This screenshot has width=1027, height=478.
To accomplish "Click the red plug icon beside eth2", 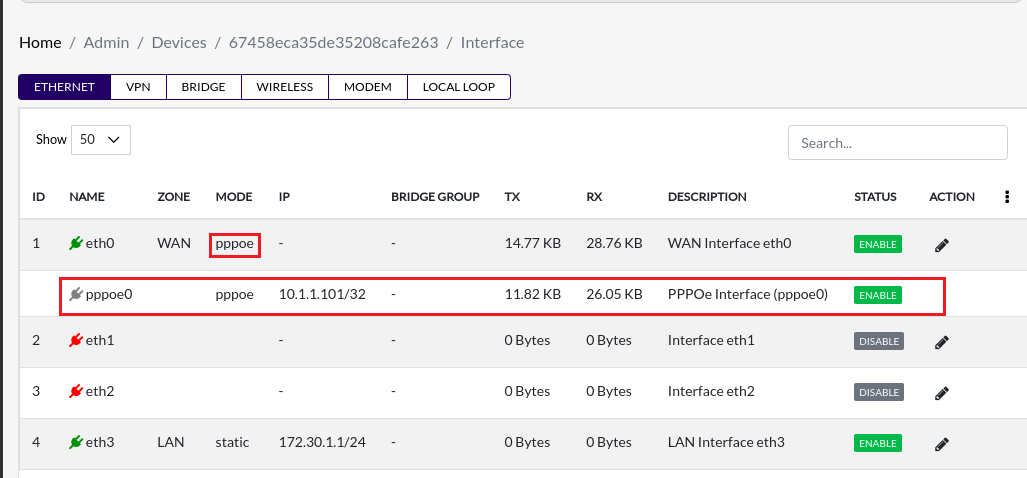I will 76,392.
